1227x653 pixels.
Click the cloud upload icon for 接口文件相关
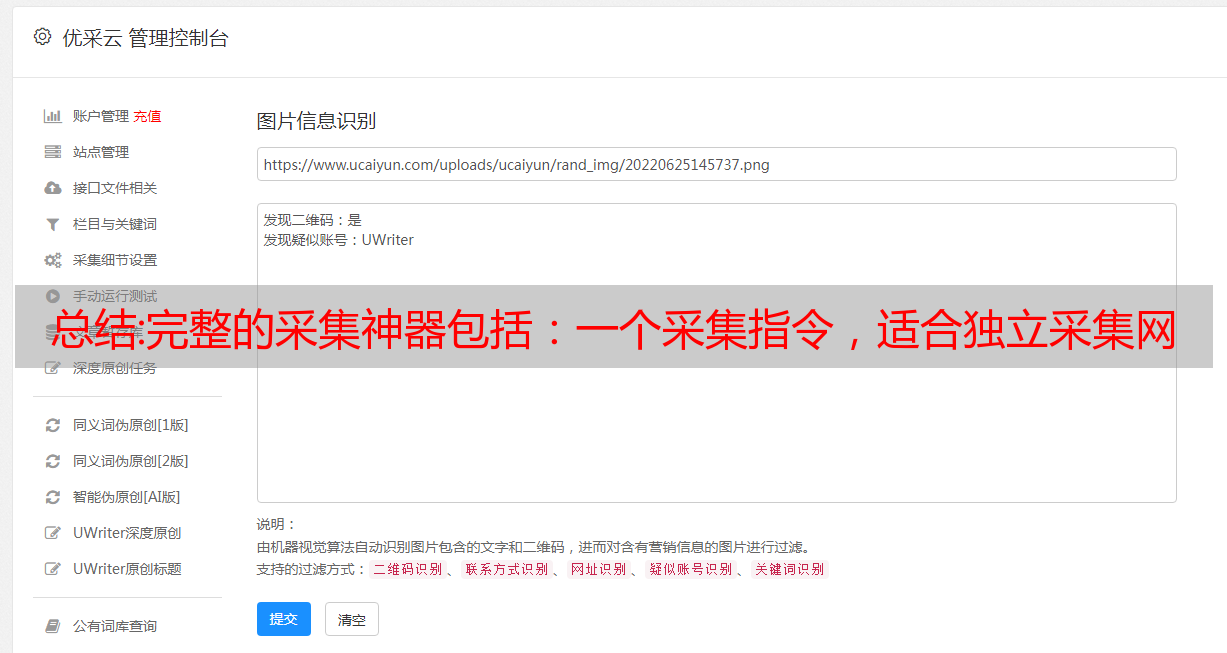[x=53, y=188]
